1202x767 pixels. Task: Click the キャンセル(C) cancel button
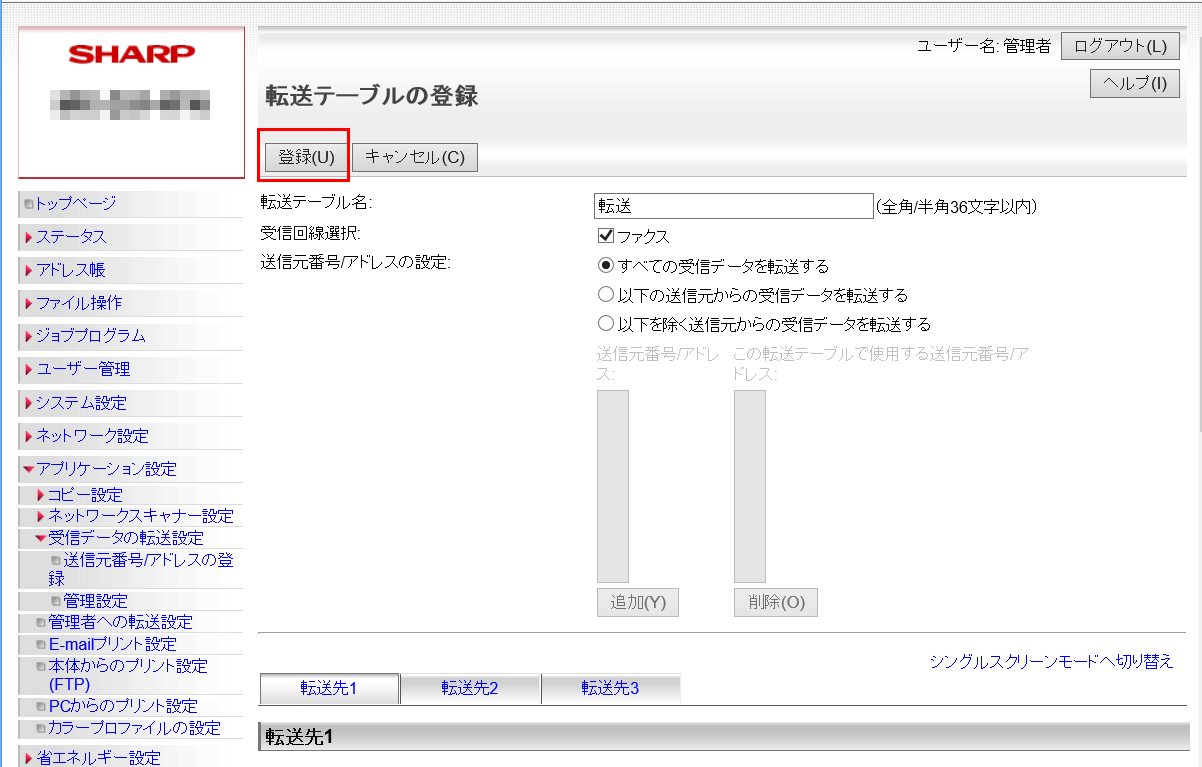click(415, 157)
